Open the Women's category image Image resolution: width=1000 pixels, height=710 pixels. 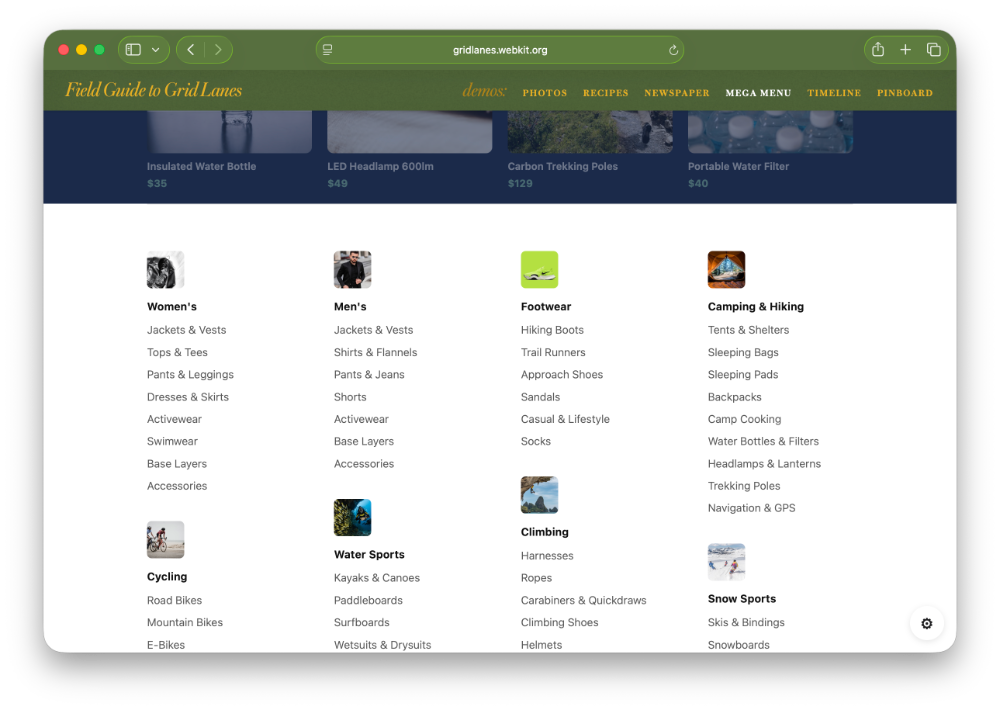[166, 270]
